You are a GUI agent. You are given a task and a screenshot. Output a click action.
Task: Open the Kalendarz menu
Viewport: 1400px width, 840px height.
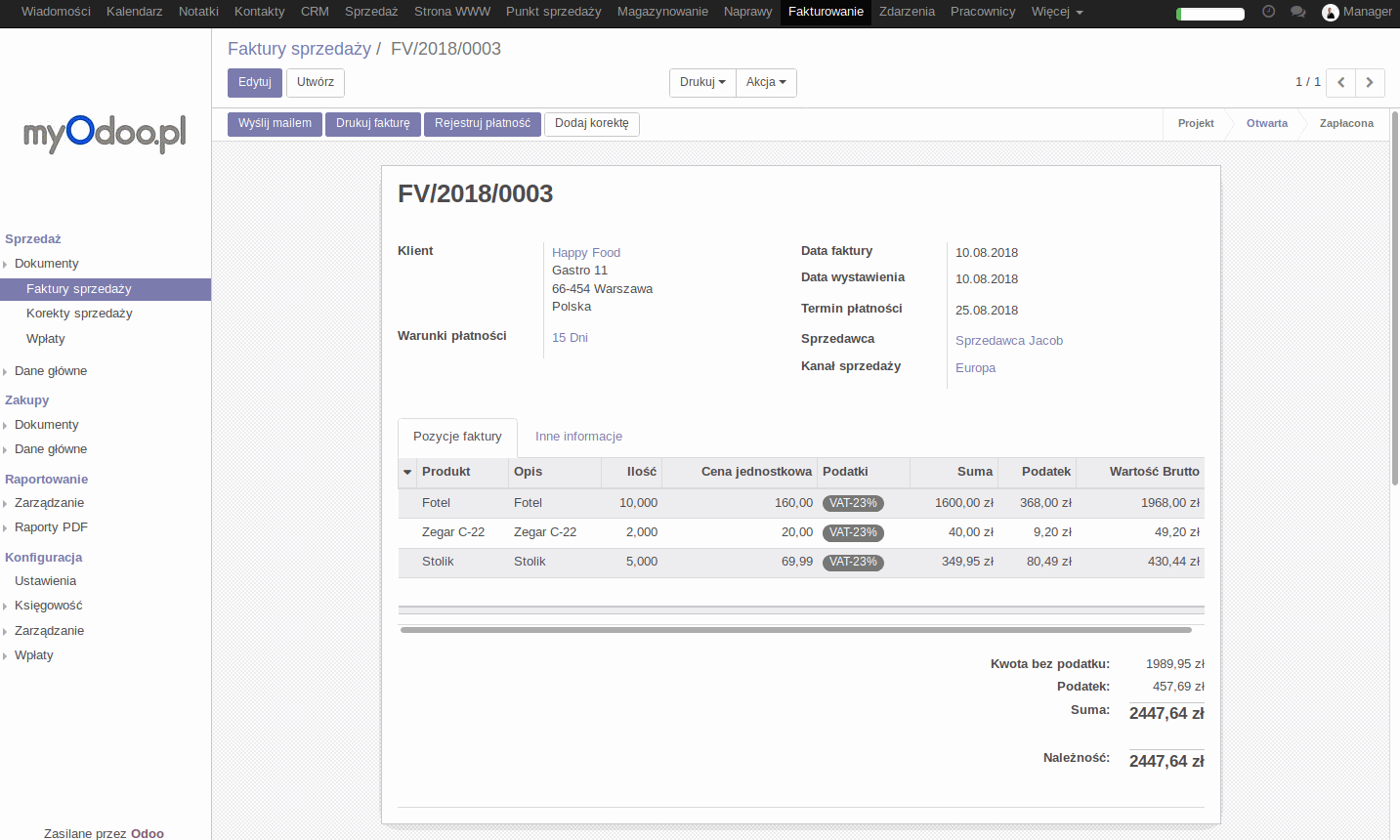pyautogui.click(x=135, y=12)
